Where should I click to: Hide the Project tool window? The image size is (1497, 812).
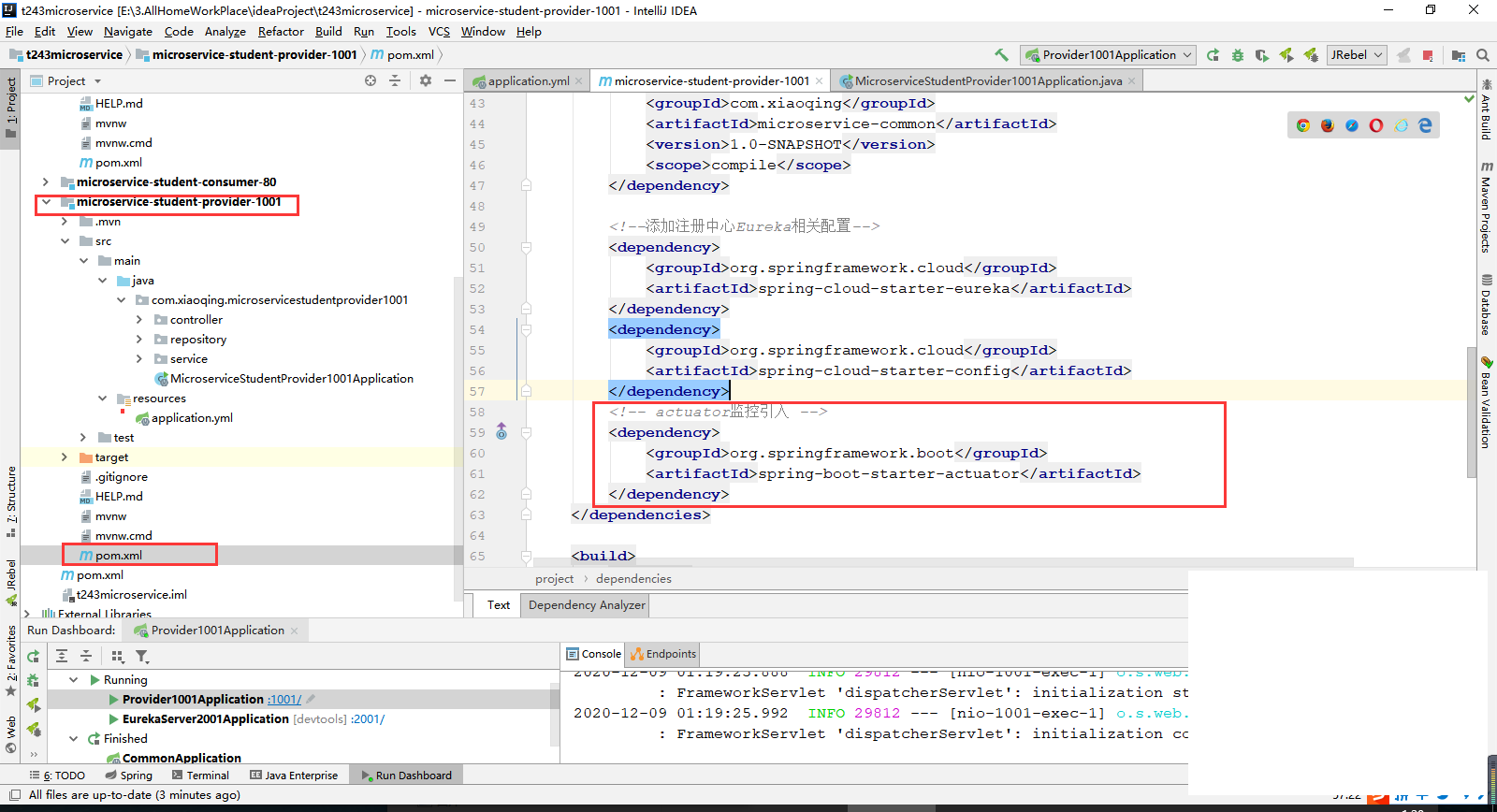(450, 81)
